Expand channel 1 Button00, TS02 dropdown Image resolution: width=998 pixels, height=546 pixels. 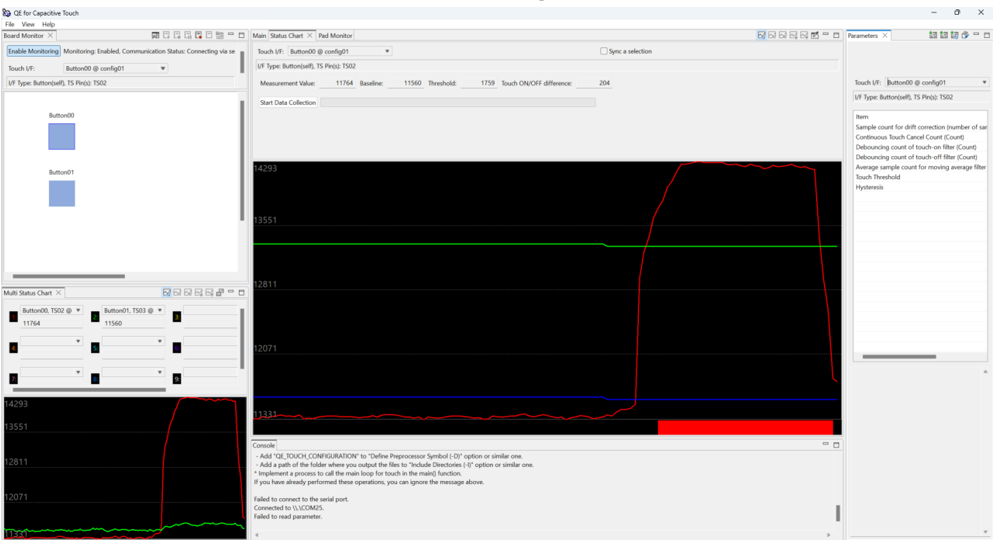(78, 311)
